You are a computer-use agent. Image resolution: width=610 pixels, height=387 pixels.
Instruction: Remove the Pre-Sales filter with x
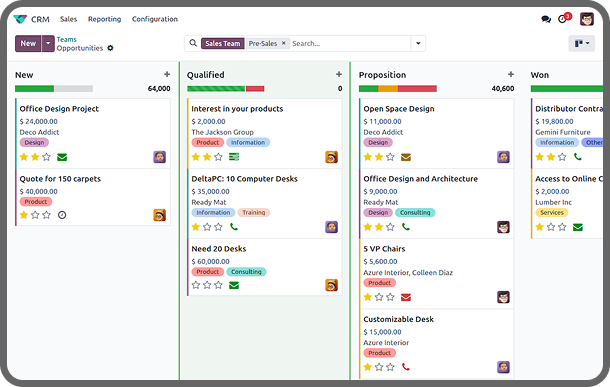point(284,43)
